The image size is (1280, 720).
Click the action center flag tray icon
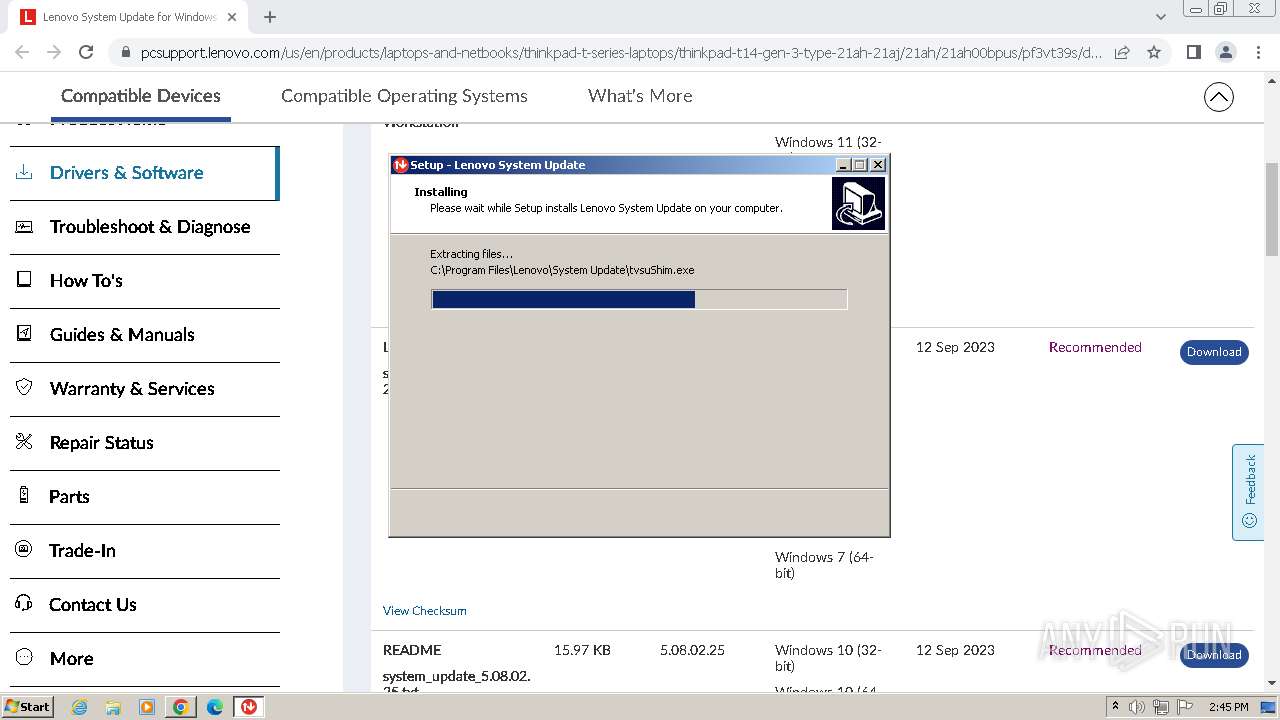(1185, 707)
